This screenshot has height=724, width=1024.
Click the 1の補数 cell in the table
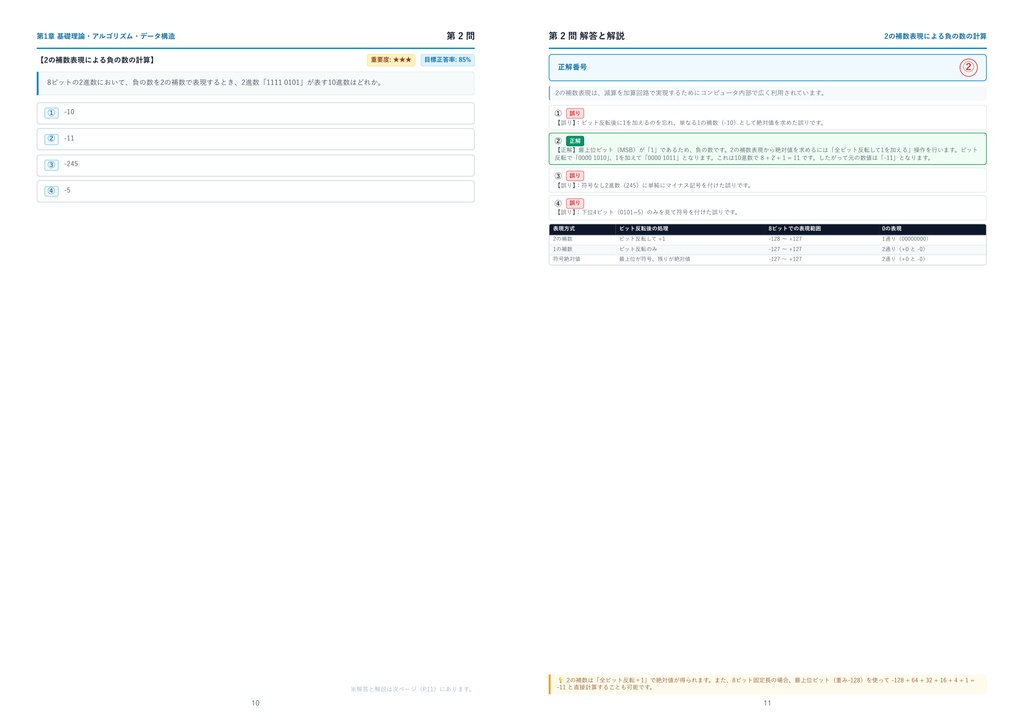click(x=562, y=249)
